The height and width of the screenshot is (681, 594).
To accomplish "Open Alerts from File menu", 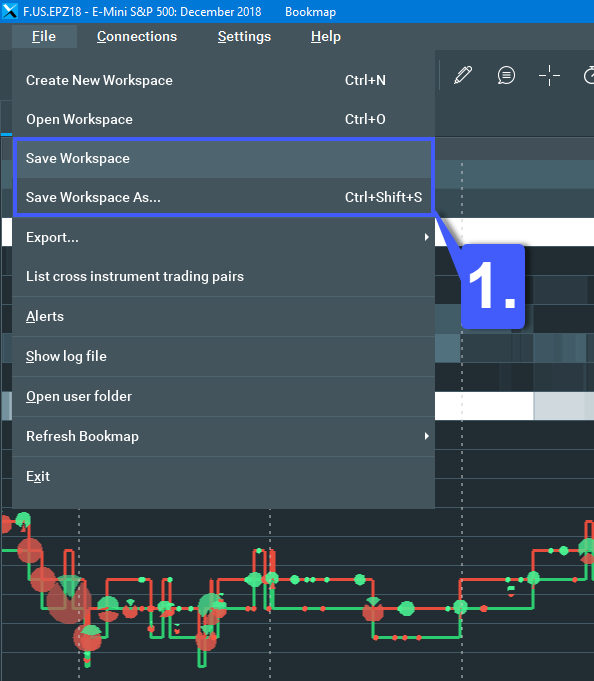I will (x=224, y=317).
